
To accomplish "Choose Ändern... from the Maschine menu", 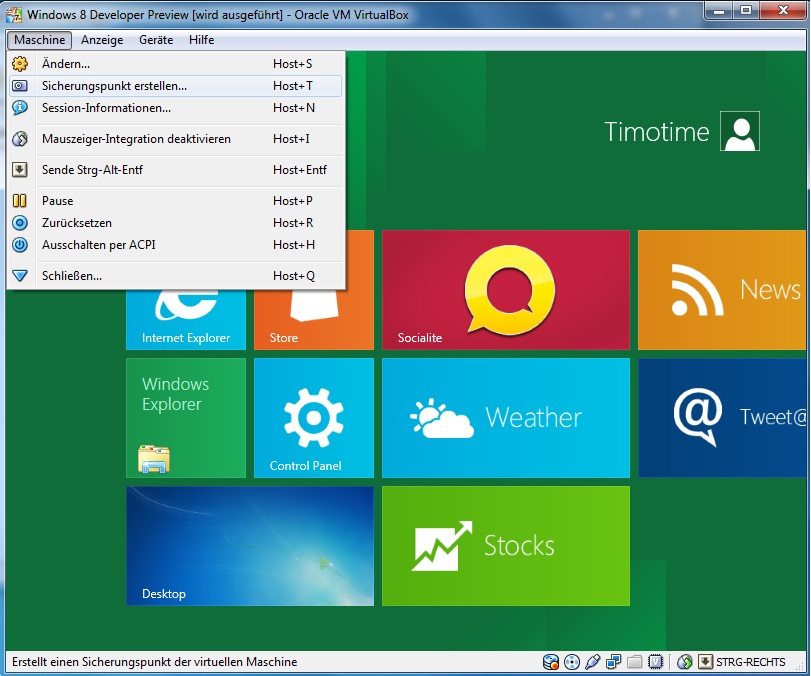I will tap(175, 64).
